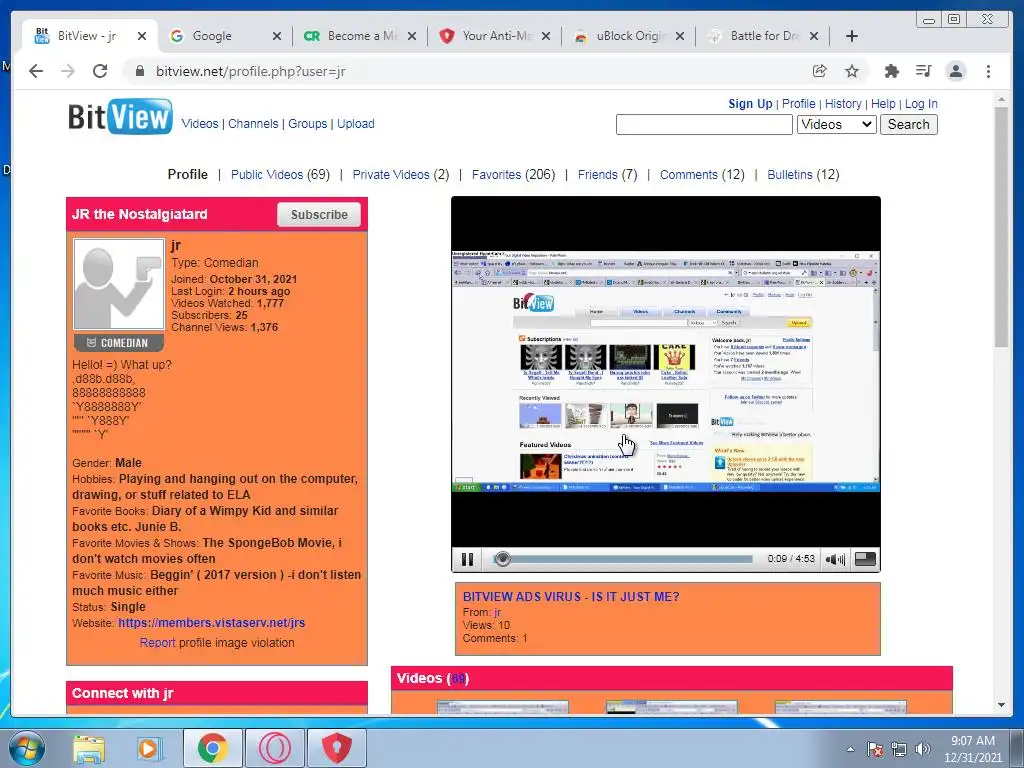Show hidden system tray icons
The image size is (1024, 768).
(x=850, y=749)
